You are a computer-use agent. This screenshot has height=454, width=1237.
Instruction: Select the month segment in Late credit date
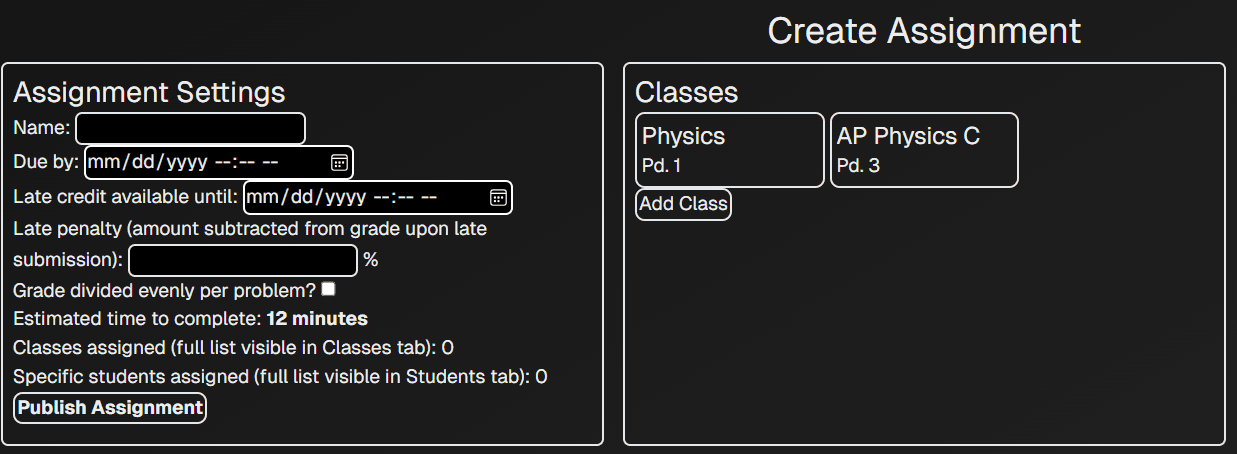pos(260,198)
